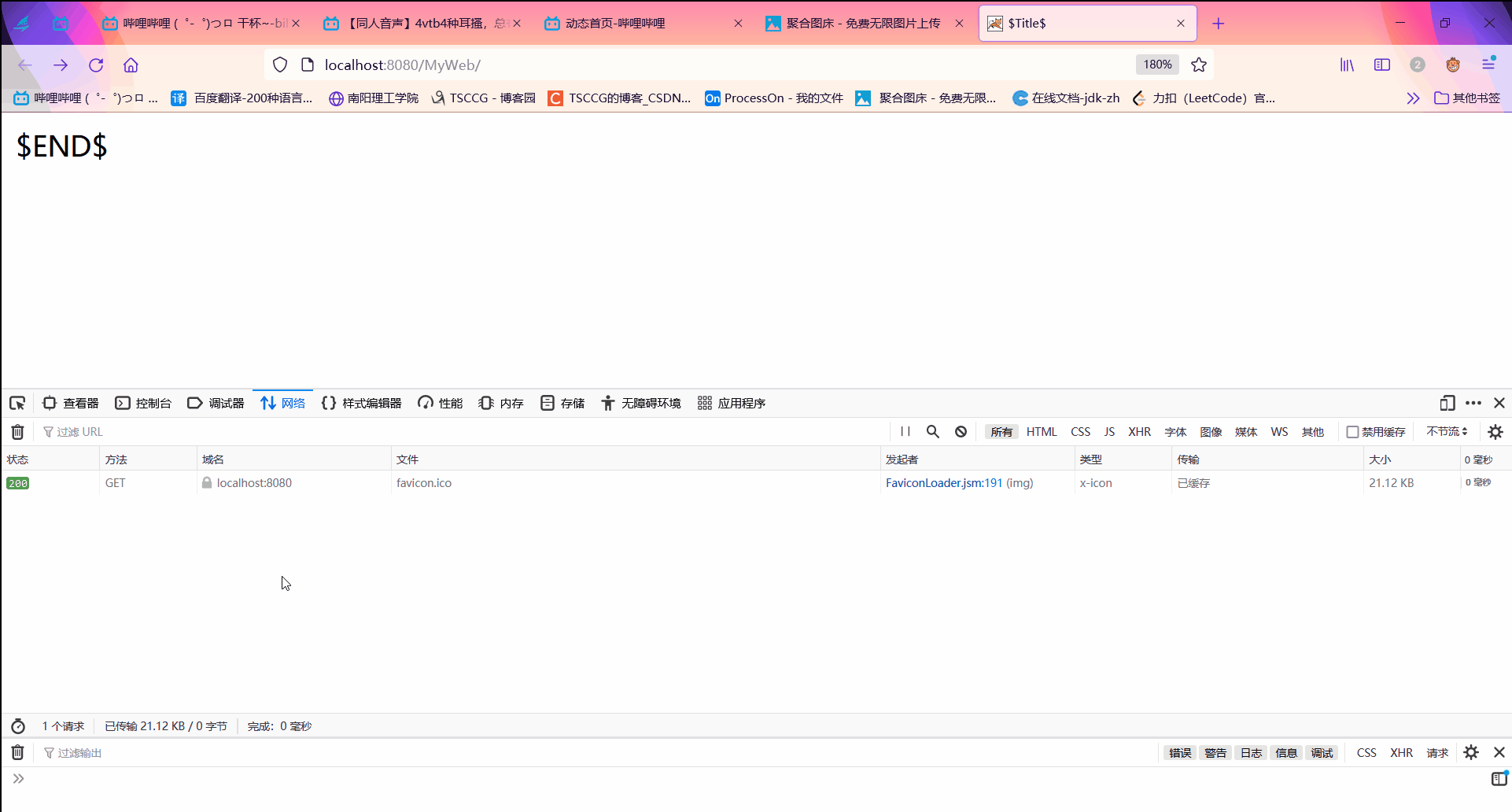This screenshot has width=1512, height=812.
Task: Open the 控制台 console tab
Action: point(143,404)
